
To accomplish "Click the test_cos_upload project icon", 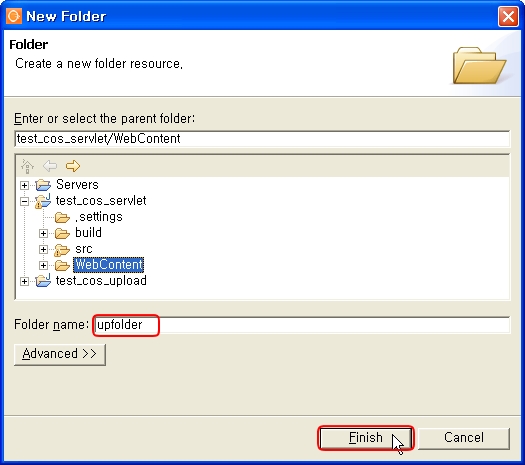I will click(x=43, y=281).
